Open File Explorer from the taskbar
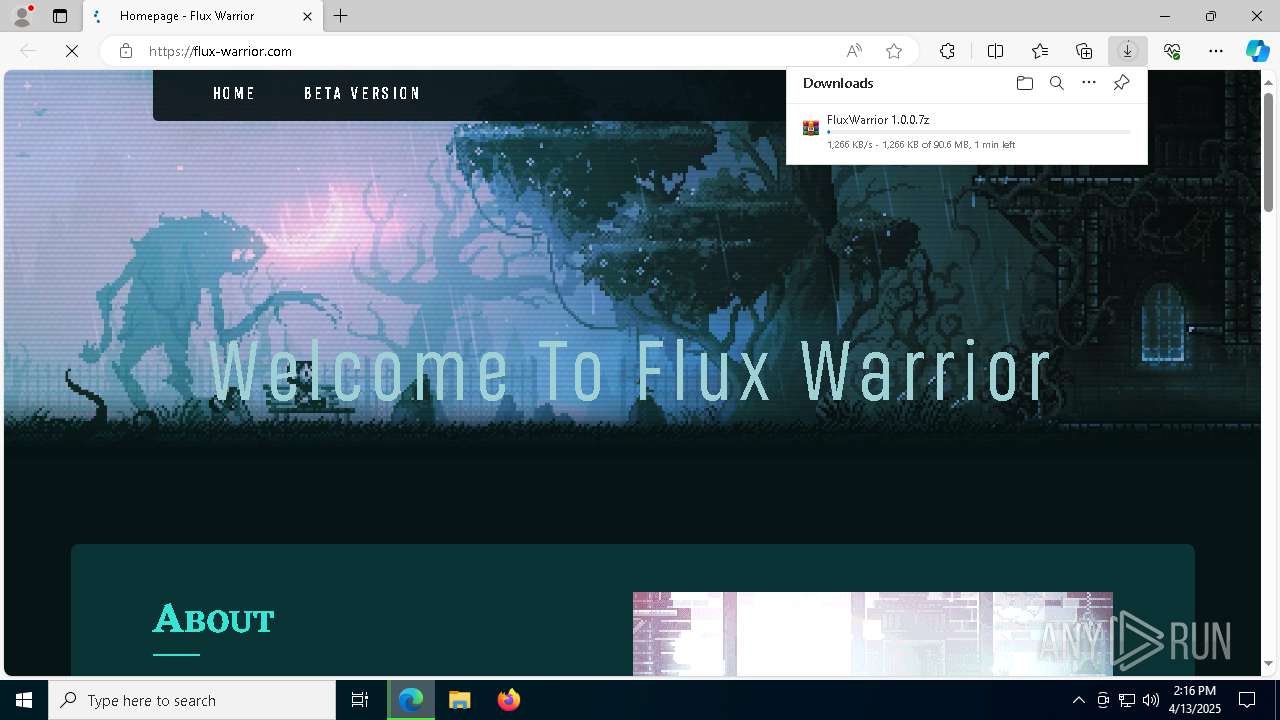The image size is (1280, 720). pos(460,700)
